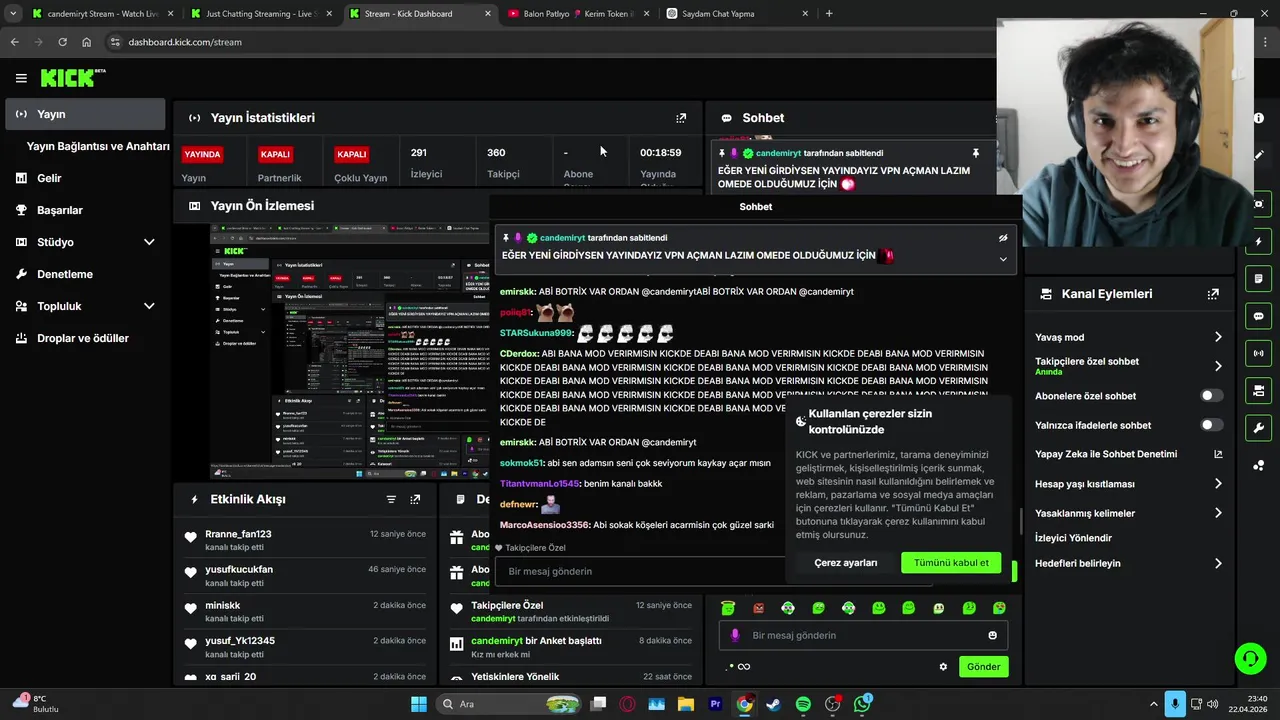This screenshot has width=1280, height=720.
Task: Toggle lightning bolt widget in right sidebar
Action: click(x=1258, y=242)
